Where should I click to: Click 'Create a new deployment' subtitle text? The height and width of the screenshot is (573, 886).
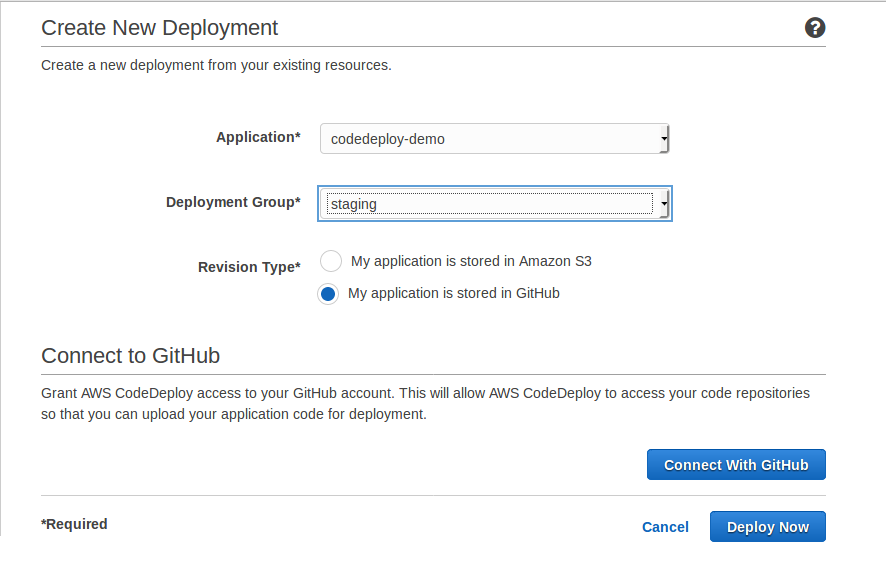click(216, 65)
